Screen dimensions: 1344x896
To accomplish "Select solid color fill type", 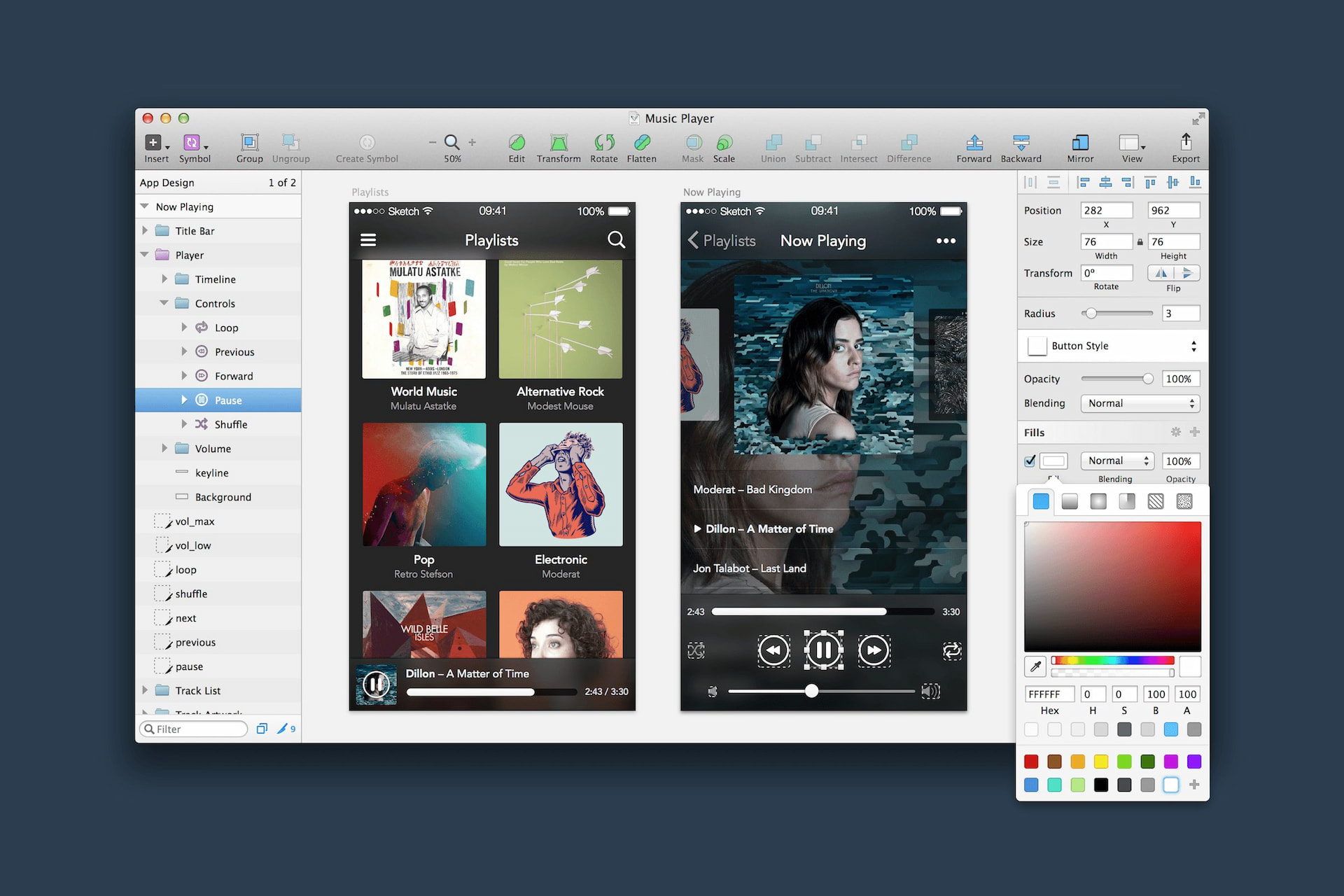I will tap(1041, 501).
